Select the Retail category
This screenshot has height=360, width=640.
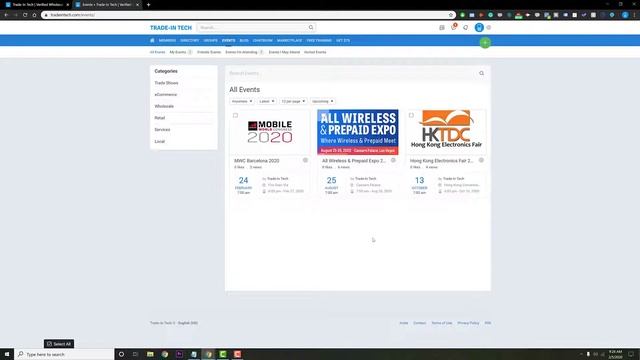tap(160, 118)
